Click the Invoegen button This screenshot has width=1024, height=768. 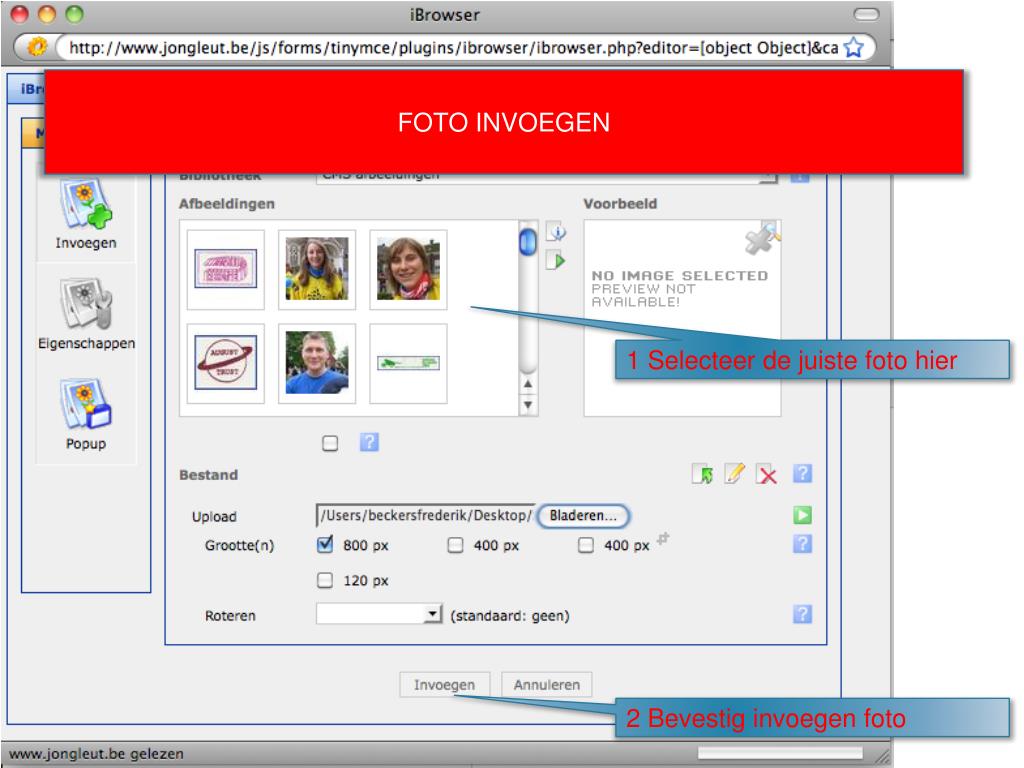[x=445, y=684]
